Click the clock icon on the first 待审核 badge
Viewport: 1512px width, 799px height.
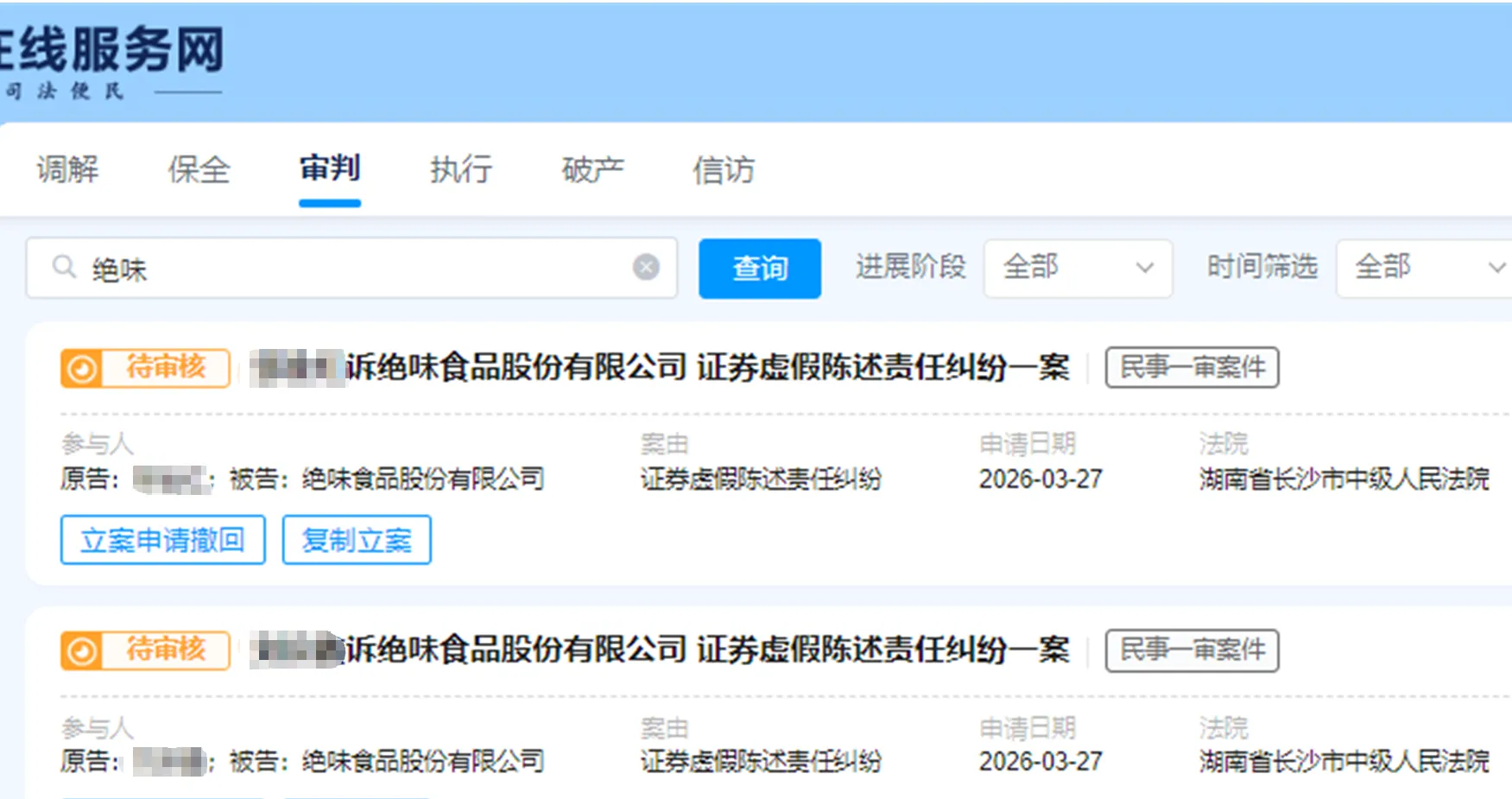tap(82, 368)
